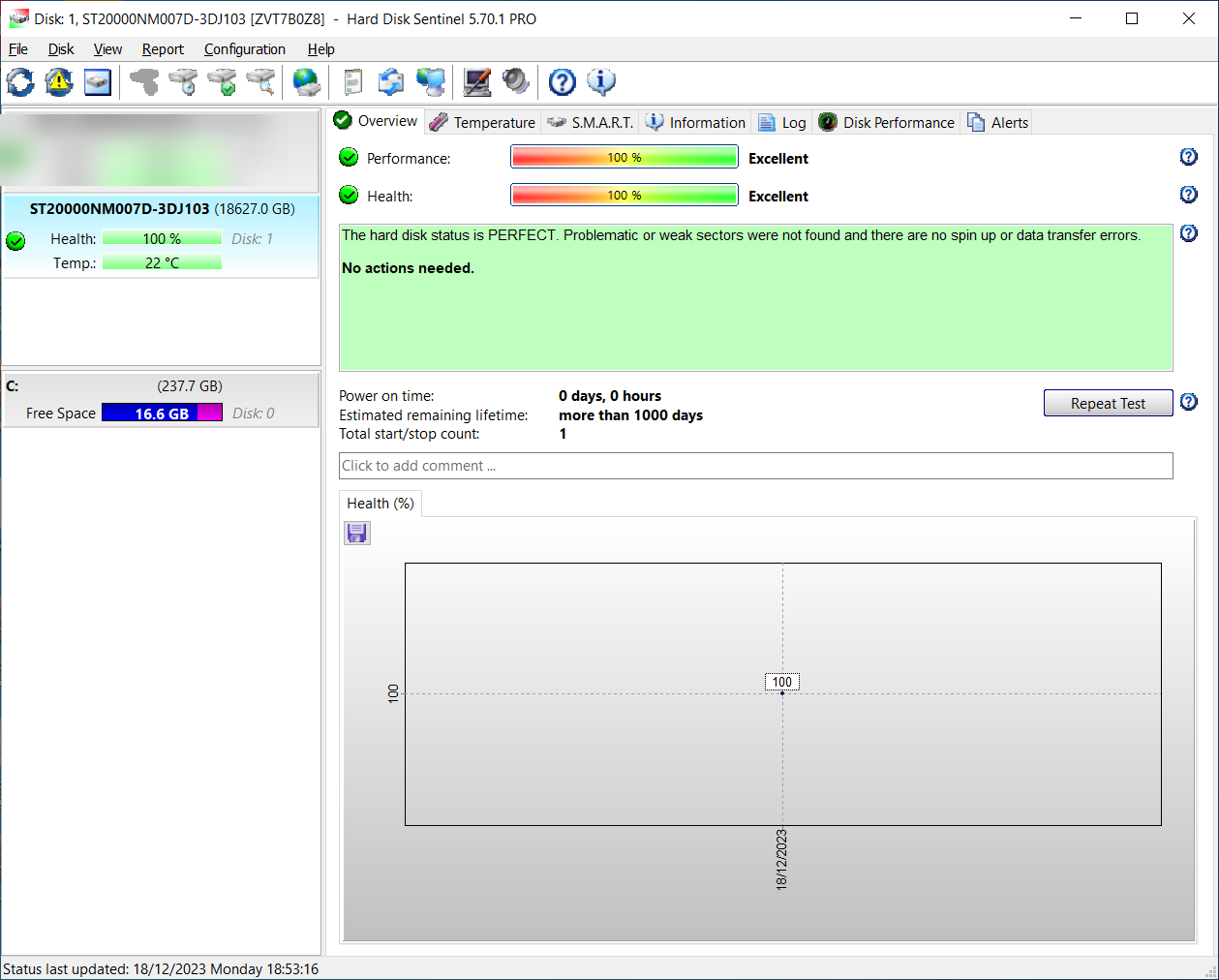Image resolution: width=1219 pixels, height=980 pixels.
Task: Switch to the Temperature tab
Action: pos(482,122)
